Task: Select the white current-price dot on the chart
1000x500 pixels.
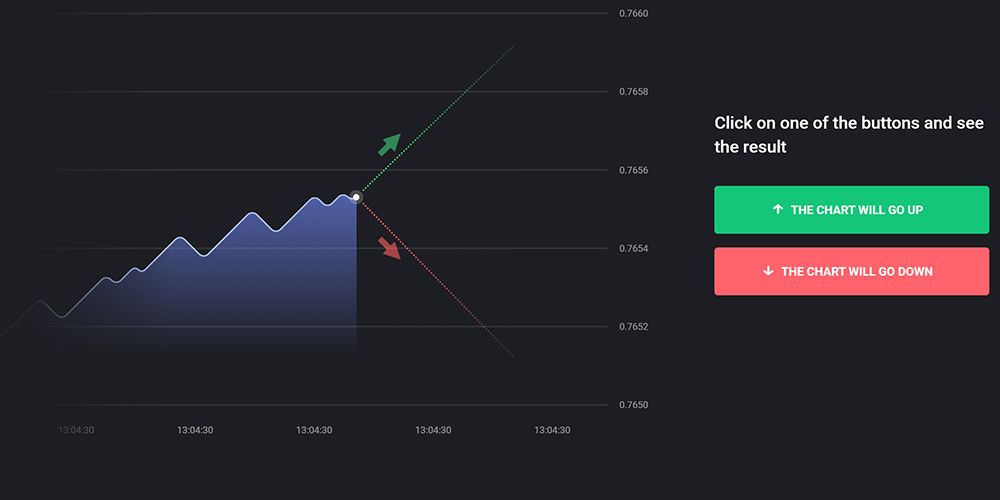Action: (356, 197)
